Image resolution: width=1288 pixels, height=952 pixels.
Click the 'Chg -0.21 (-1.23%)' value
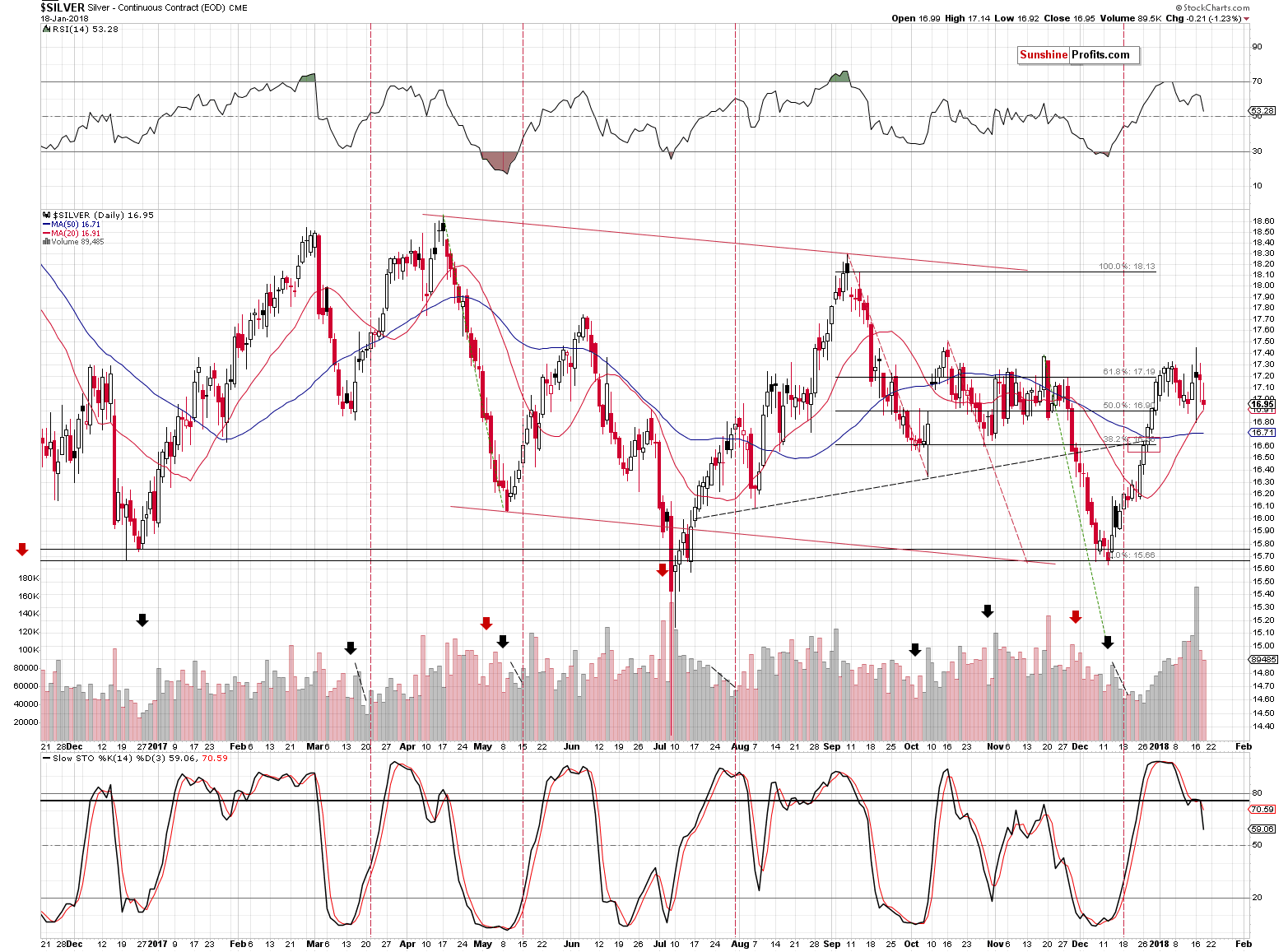[1203, 18]
